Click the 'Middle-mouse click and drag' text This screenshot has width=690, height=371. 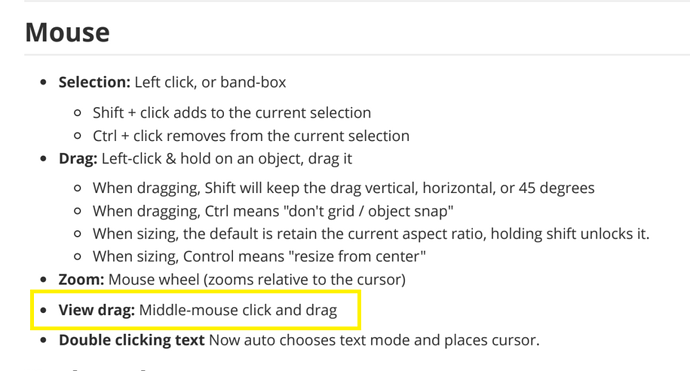click(x=238, y=310)
